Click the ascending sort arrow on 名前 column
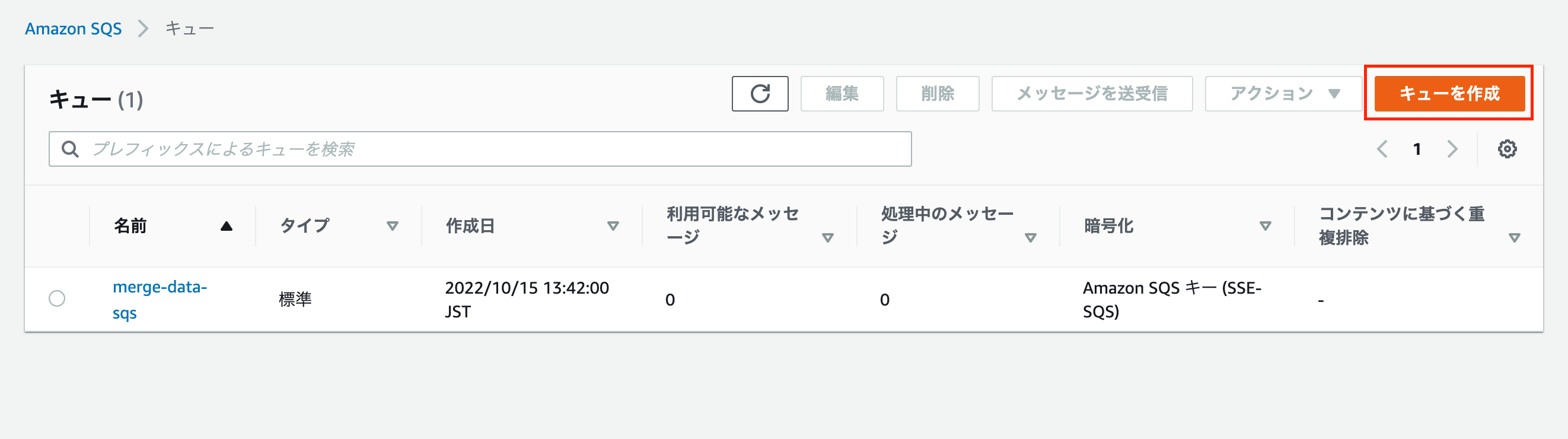 pos(226,225)
